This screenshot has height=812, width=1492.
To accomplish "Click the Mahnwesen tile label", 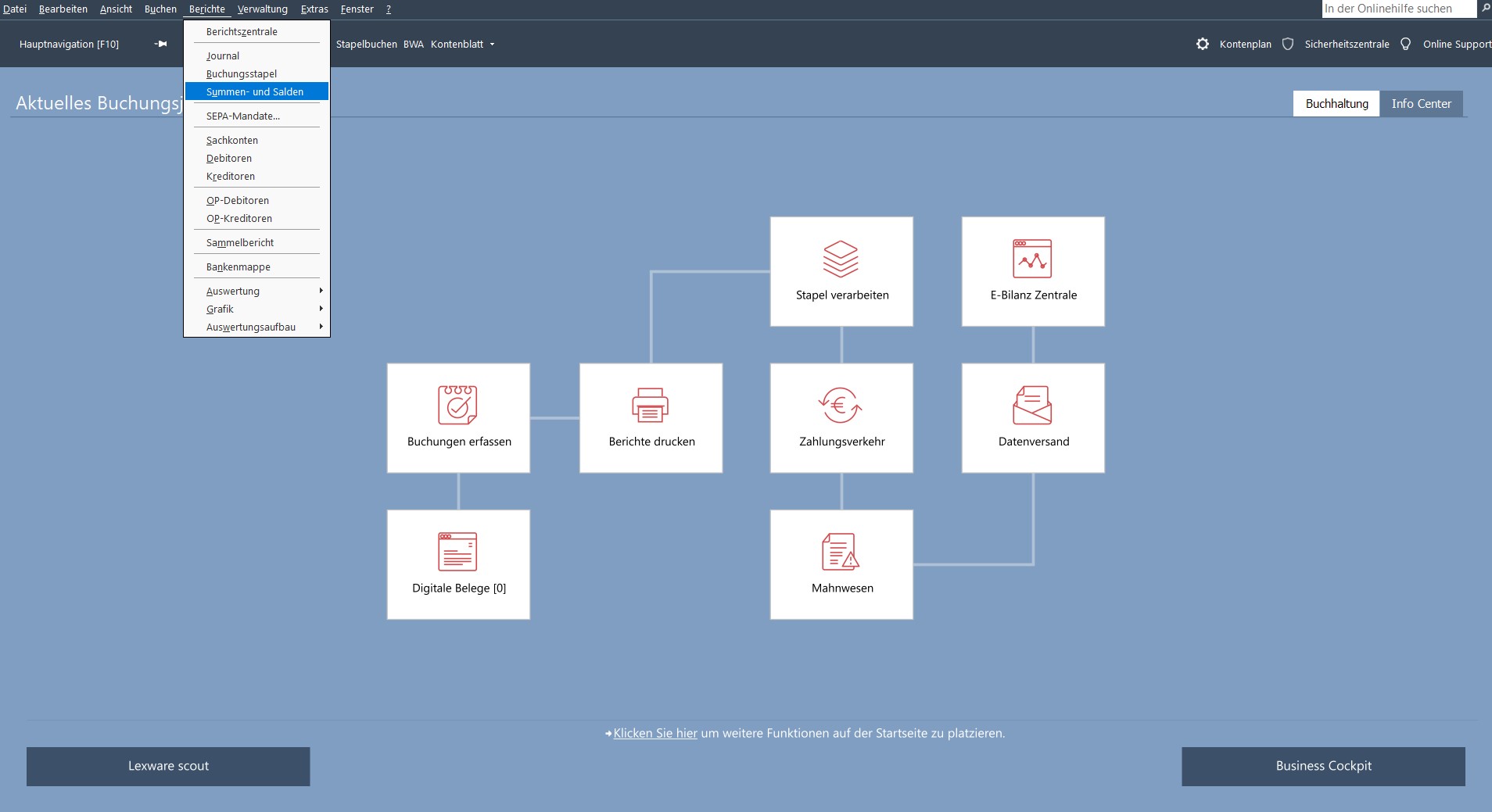I will click(842, 588).
